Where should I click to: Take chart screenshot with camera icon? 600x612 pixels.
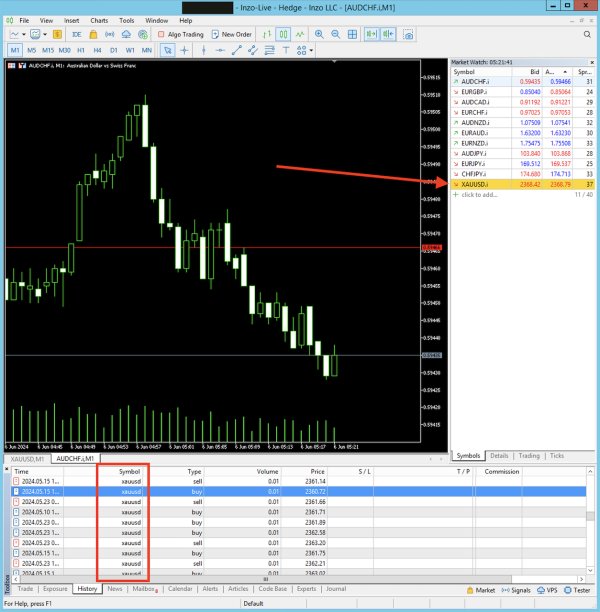coord(408,34)
